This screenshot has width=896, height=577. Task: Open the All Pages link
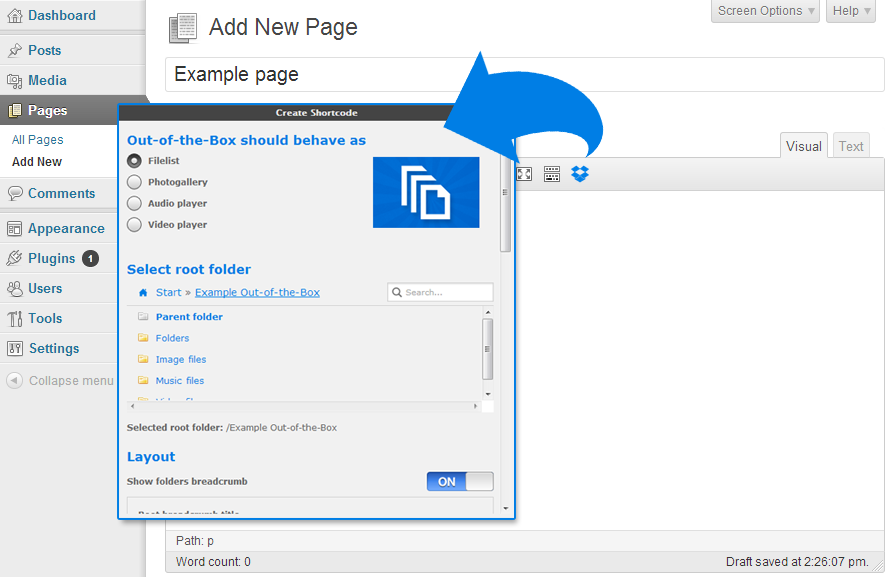(x=38, y=140)
